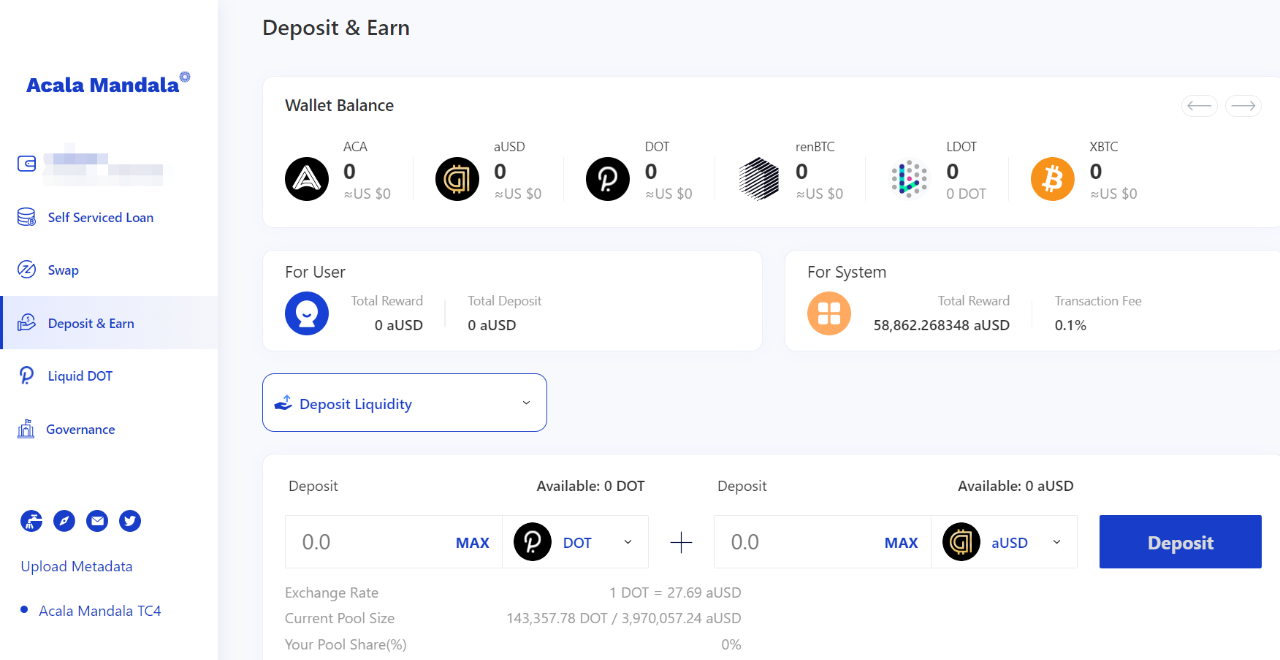This screenshot has height=660, width=1280.
Task: Click the For System grid icon
Action: pyautogui.click(x=829, y=313)
